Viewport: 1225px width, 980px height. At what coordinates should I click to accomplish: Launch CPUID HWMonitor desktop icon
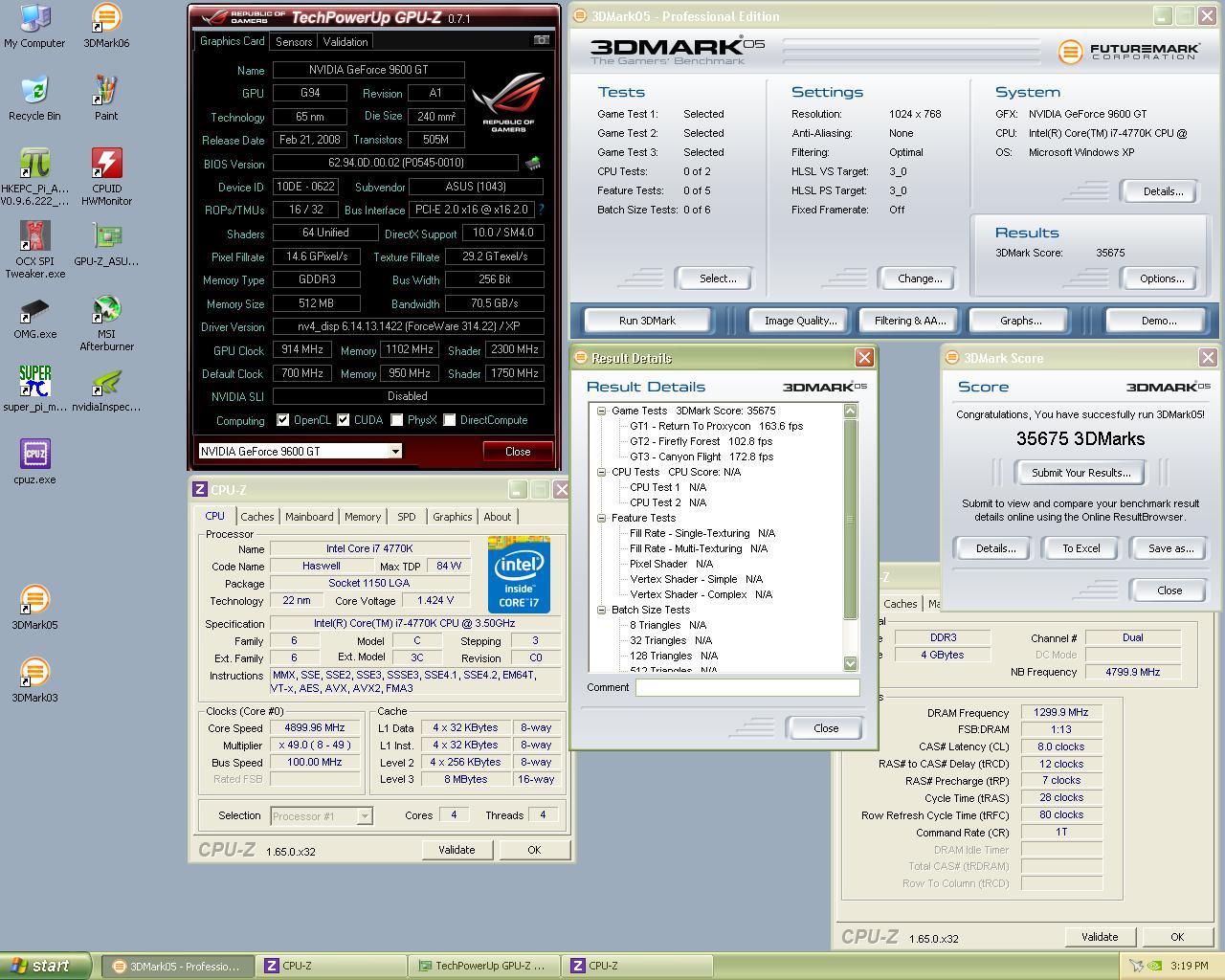pyautogui.click(x=106, y=177)
